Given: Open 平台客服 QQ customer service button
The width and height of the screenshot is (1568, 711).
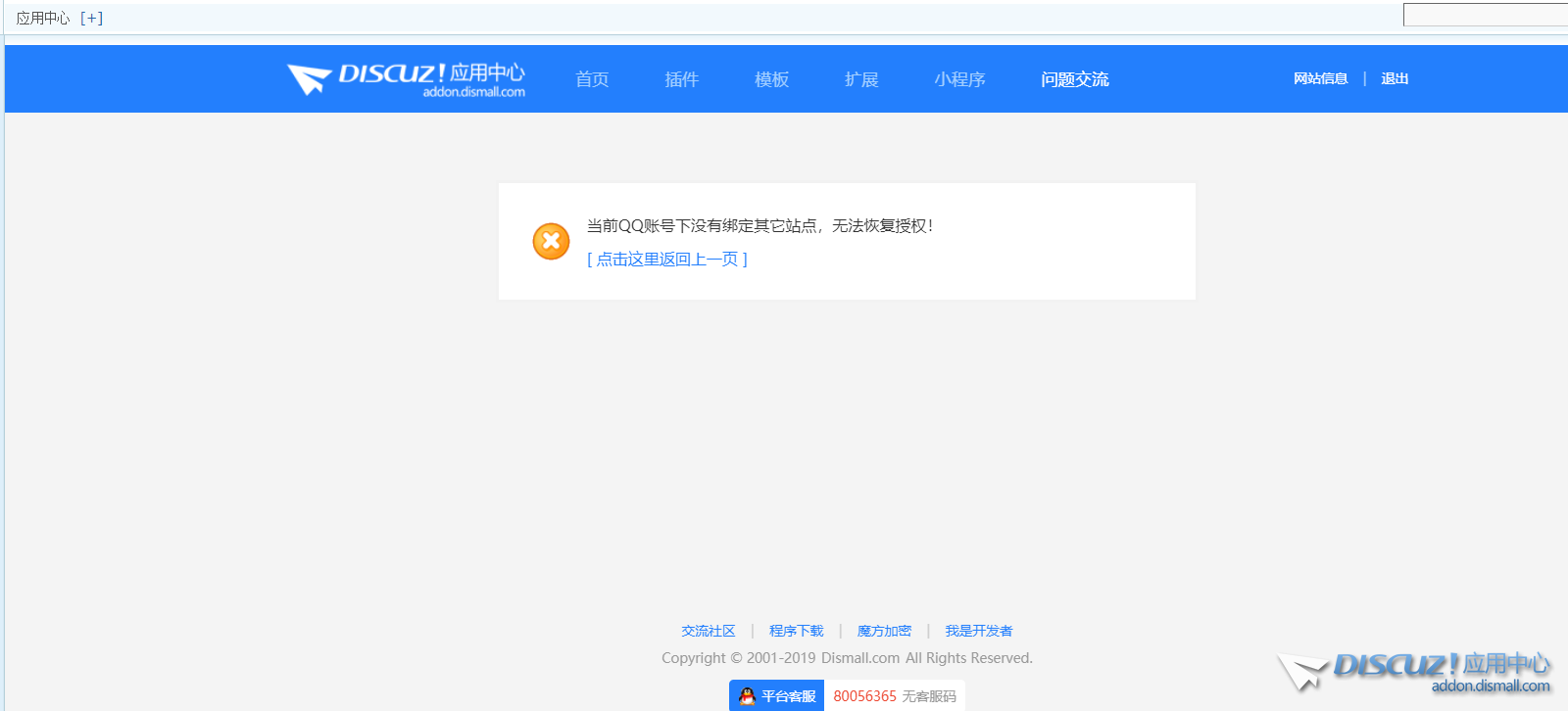Looking at the screenshot, I should 777,696.
